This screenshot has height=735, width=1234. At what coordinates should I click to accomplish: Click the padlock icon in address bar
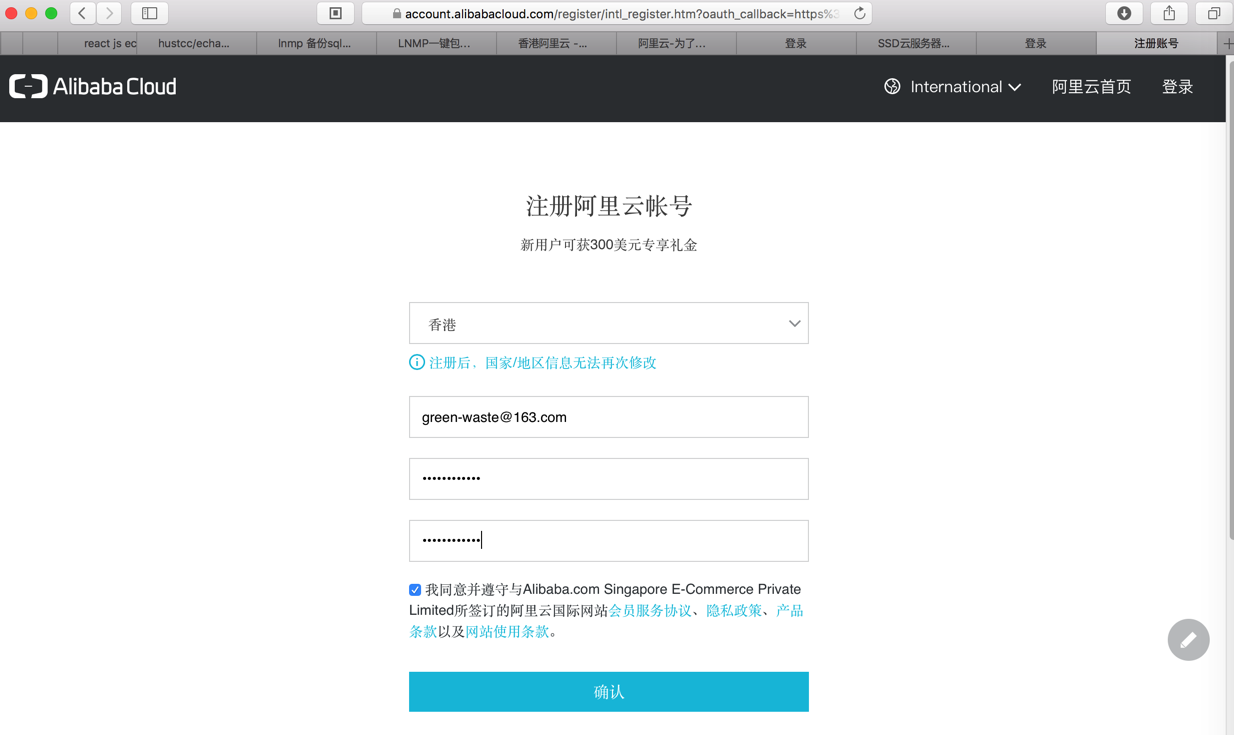[x=397, y=14]
